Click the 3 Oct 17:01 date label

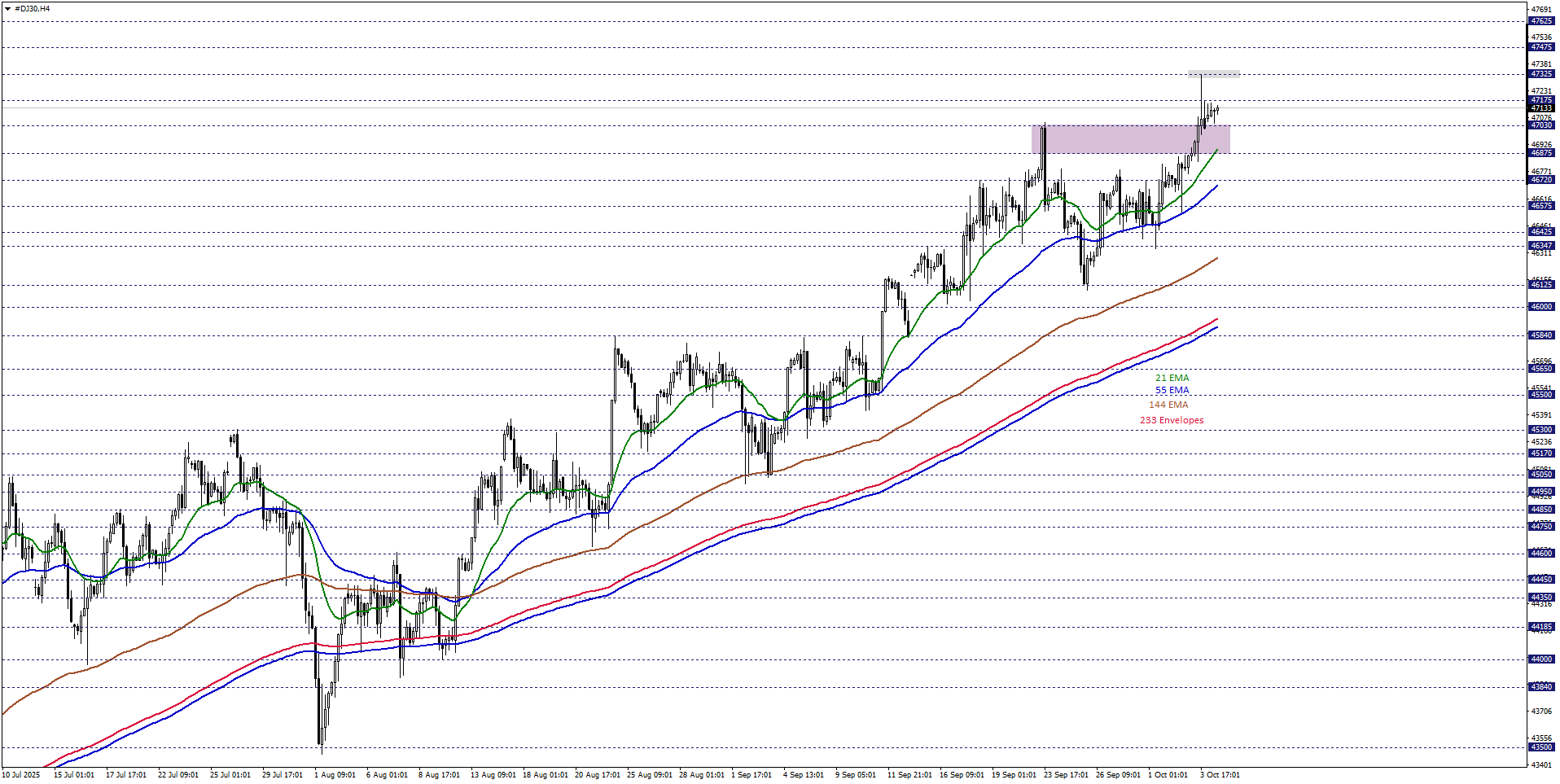point(1220,775)
